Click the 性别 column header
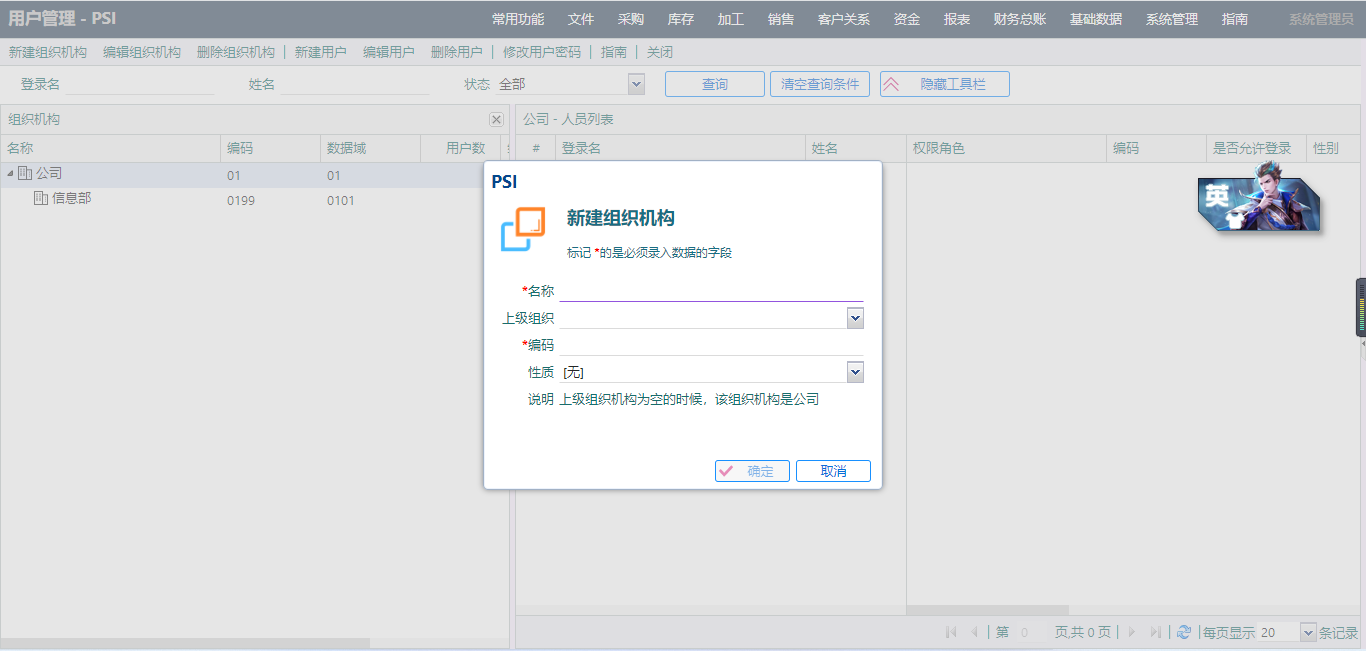The image size is (1366, 651). click(x=1333, y=148)
